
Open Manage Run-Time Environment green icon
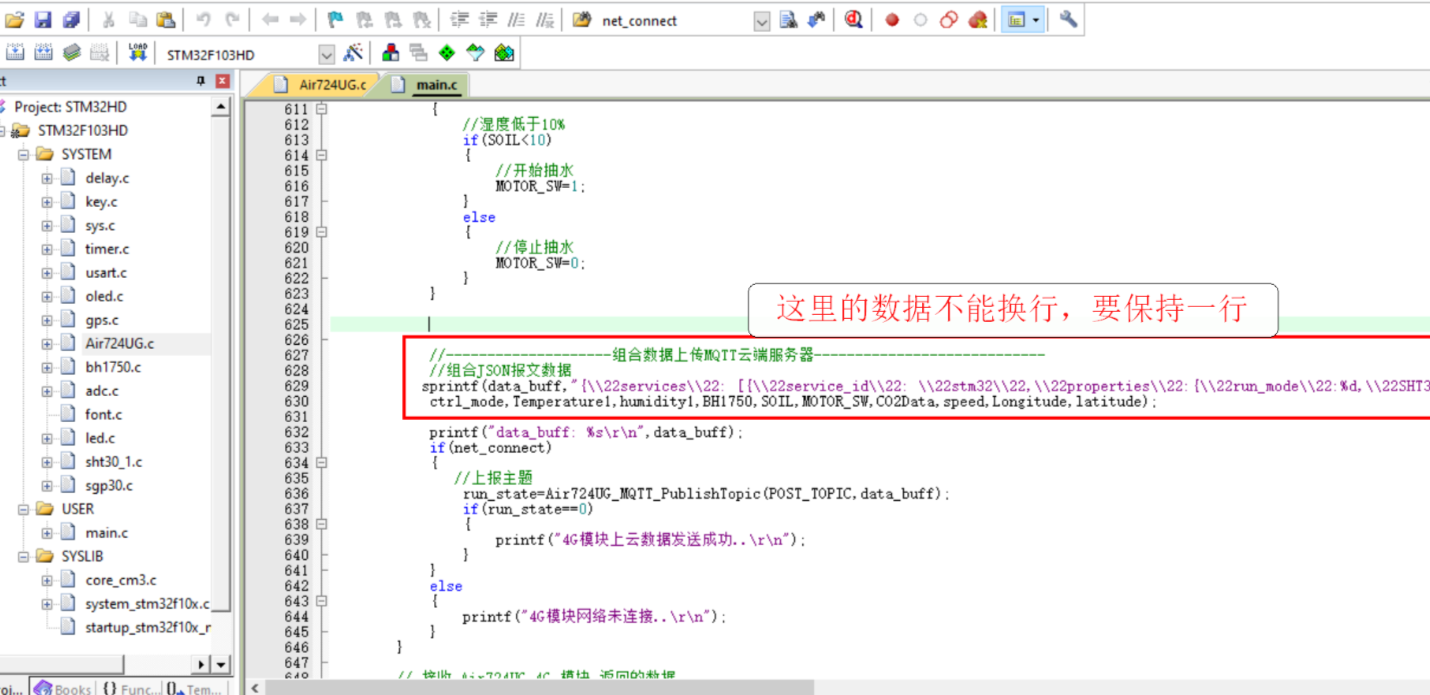pos(447,53)
